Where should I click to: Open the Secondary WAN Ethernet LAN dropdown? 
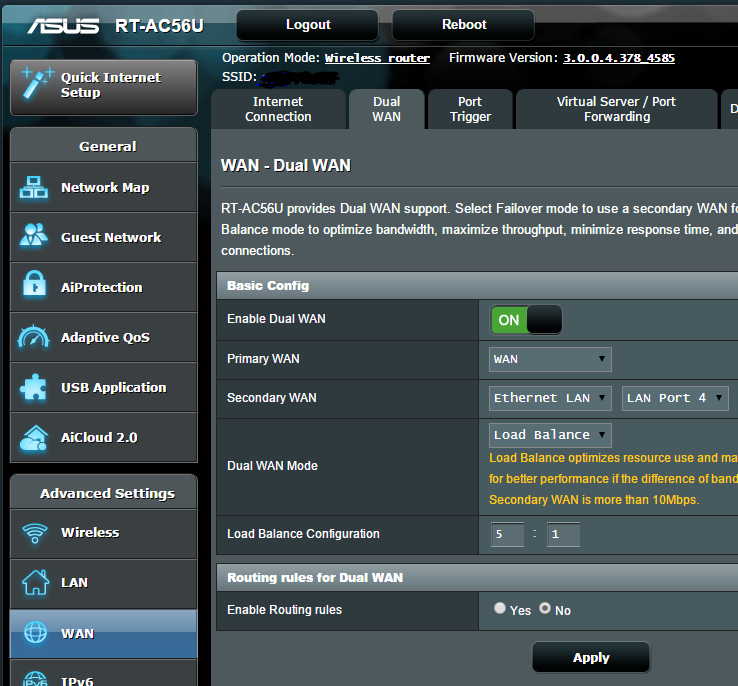(x=550, y=399)
